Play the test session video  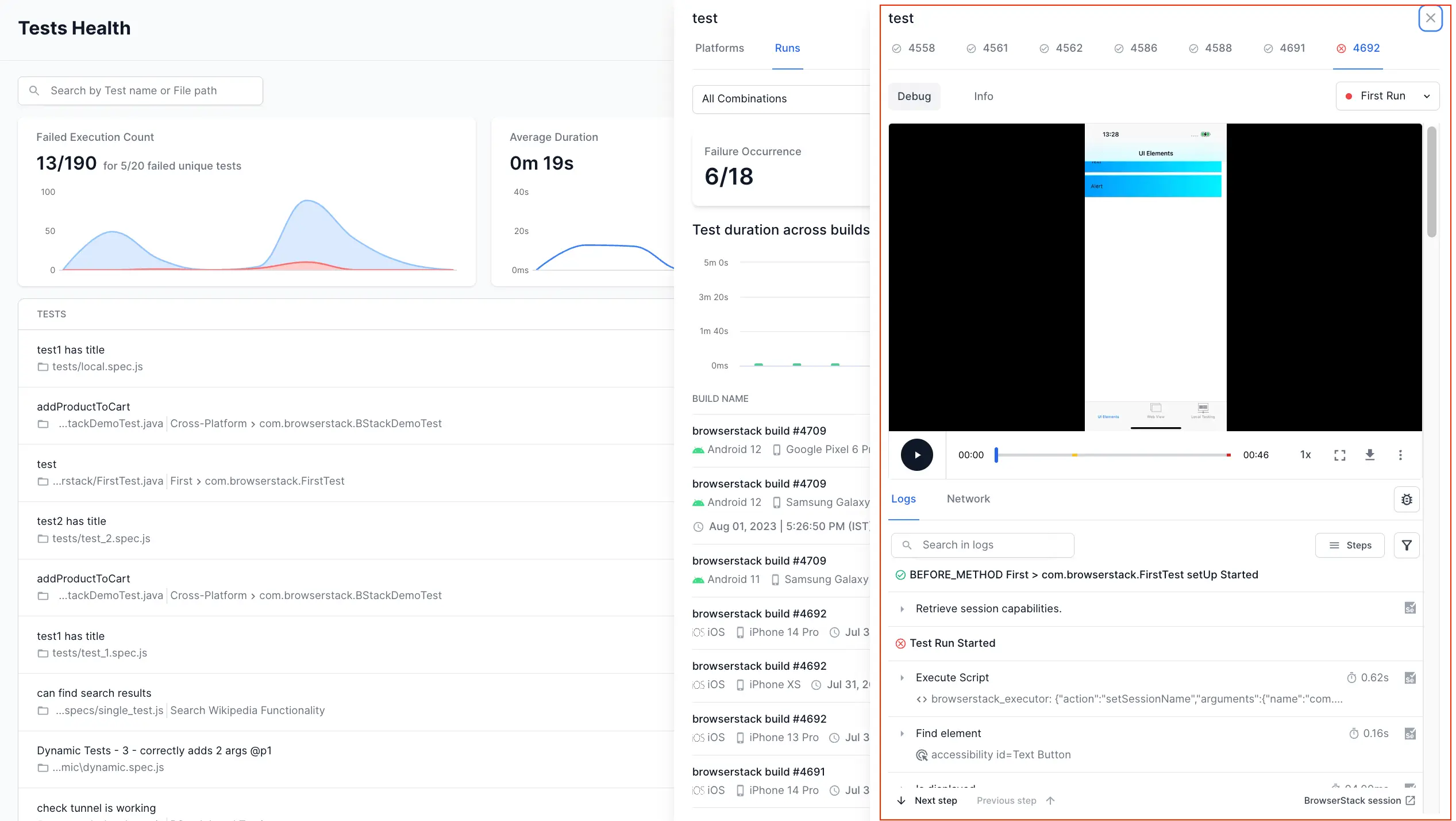(x=916, y=455)
